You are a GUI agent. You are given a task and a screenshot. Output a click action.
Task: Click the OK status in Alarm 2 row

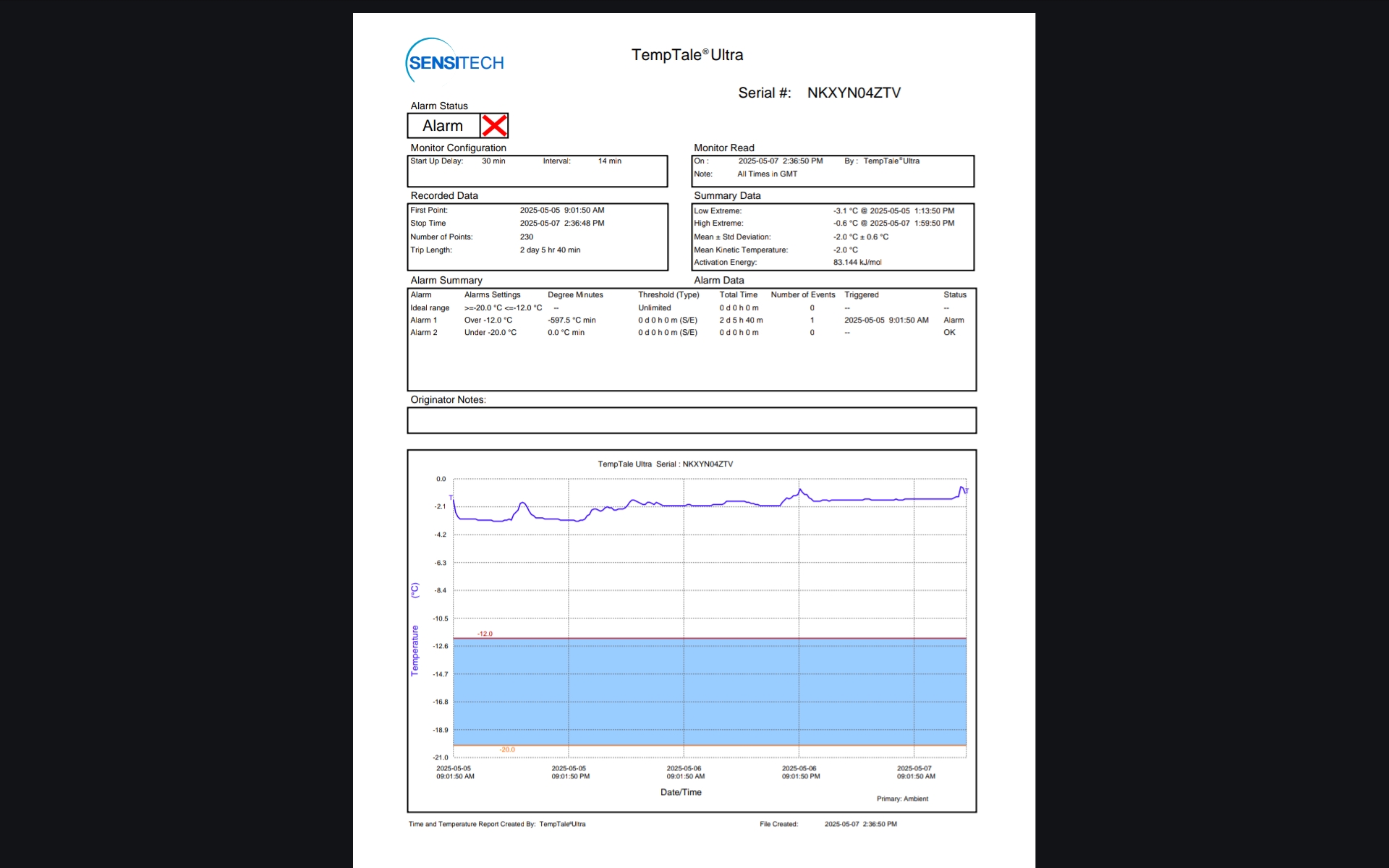(x=949, y=333)
